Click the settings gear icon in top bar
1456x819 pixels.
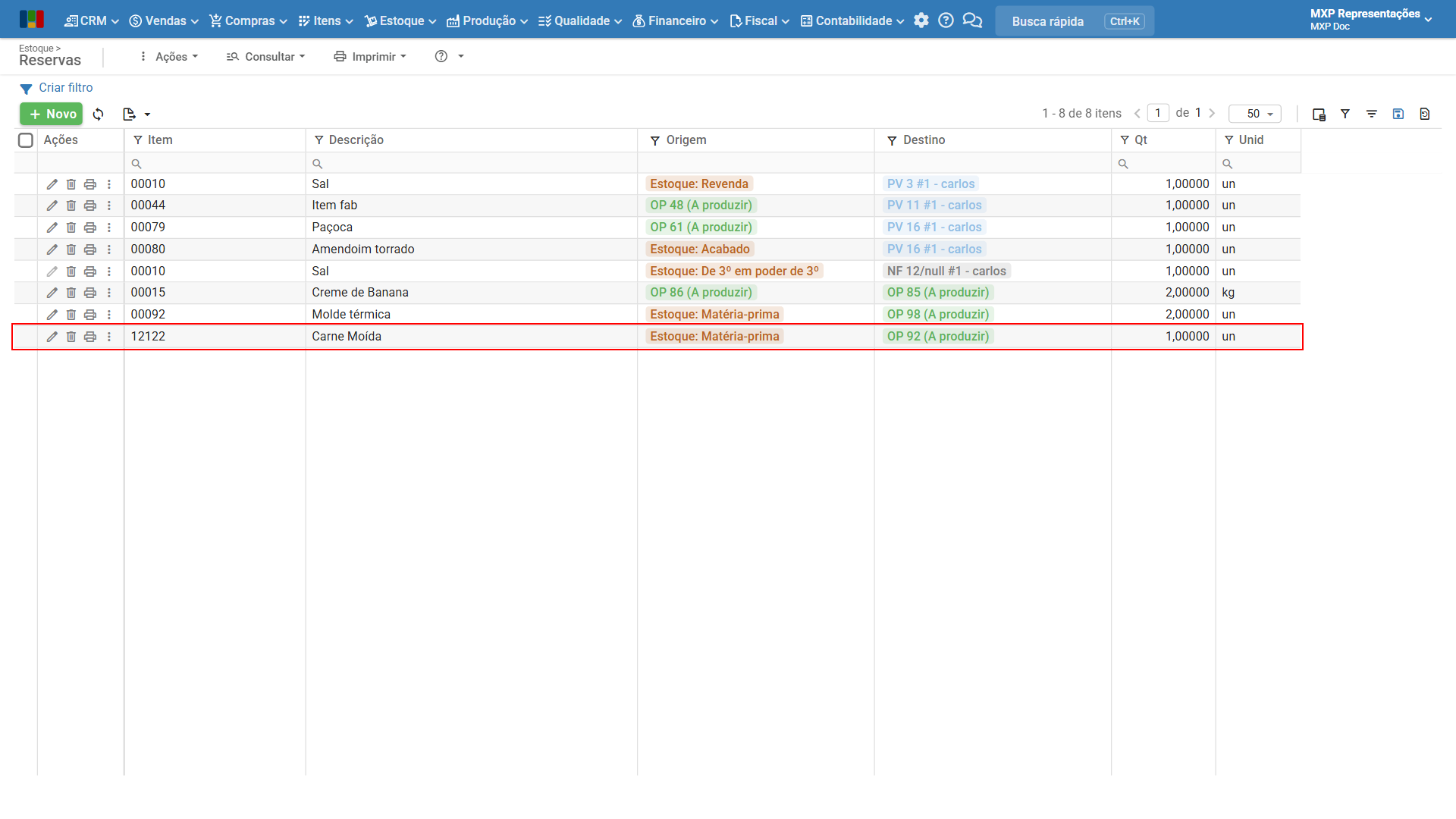(x=921, y=20)
